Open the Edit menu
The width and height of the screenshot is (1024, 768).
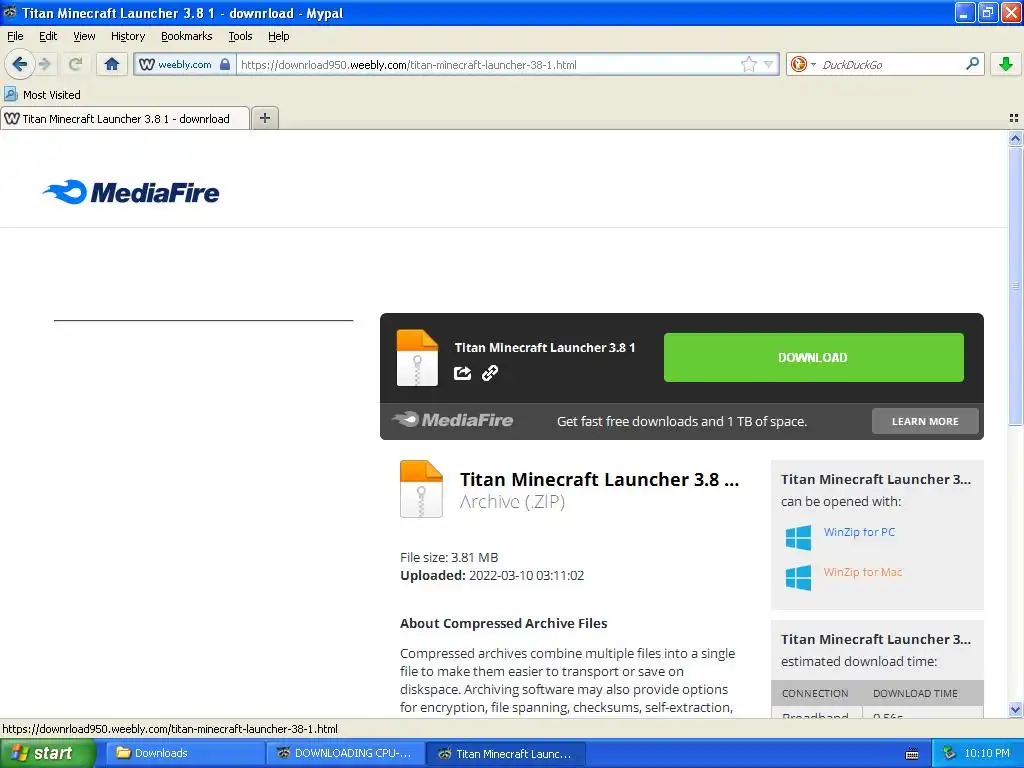click(x=48, y=36)
